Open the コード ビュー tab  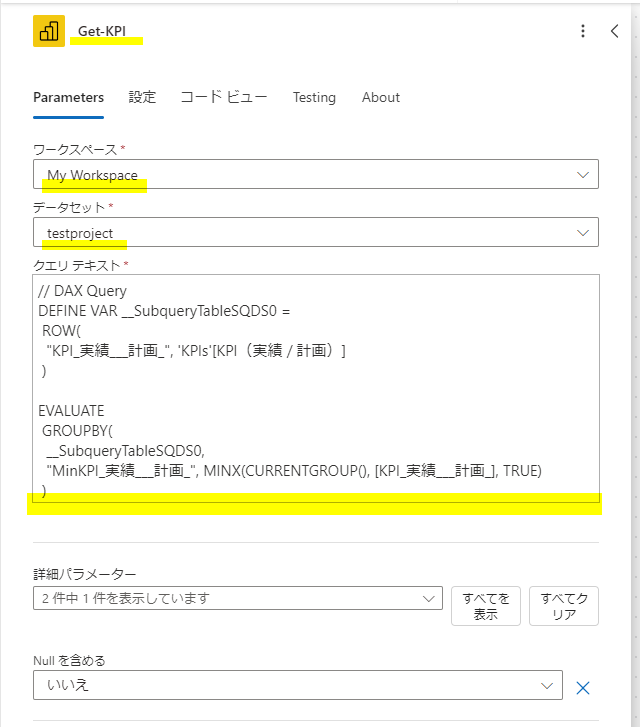[x=224, y=97]
